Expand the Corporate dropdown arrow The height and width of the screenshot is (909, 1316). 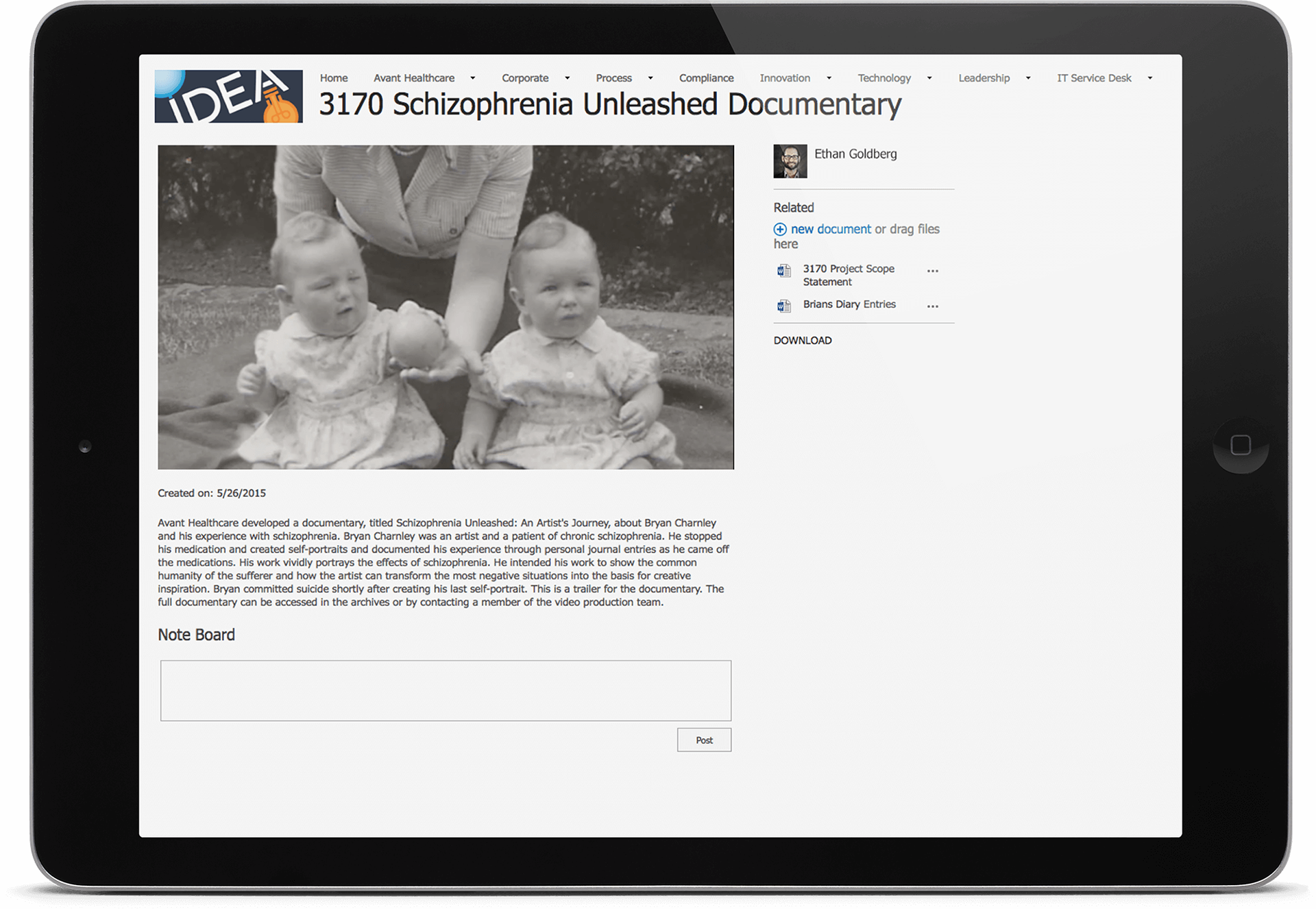[567, 78]
